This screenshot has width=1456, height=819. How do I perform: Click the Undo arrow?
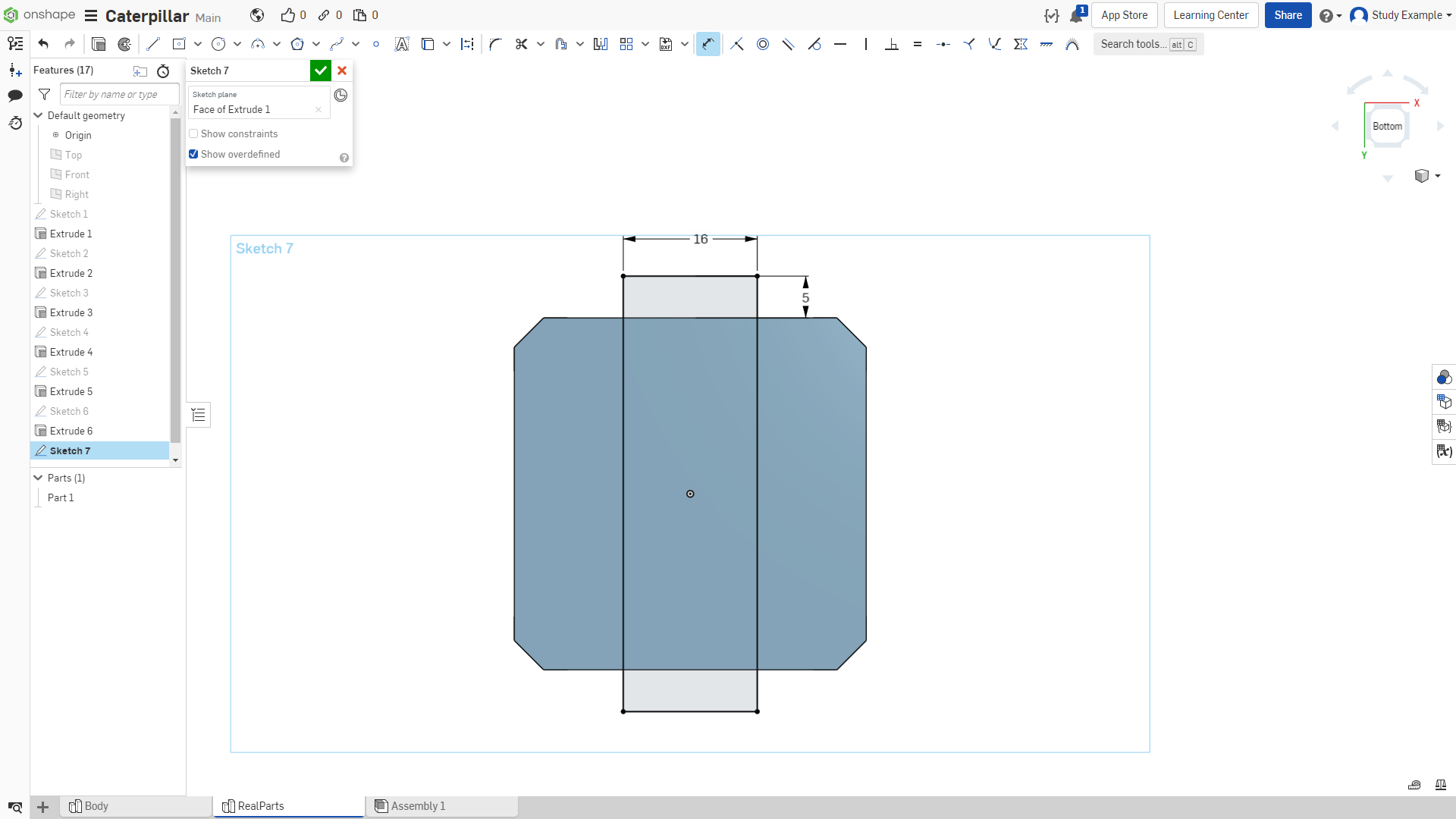pyautogui.click(x=43, y=44)
